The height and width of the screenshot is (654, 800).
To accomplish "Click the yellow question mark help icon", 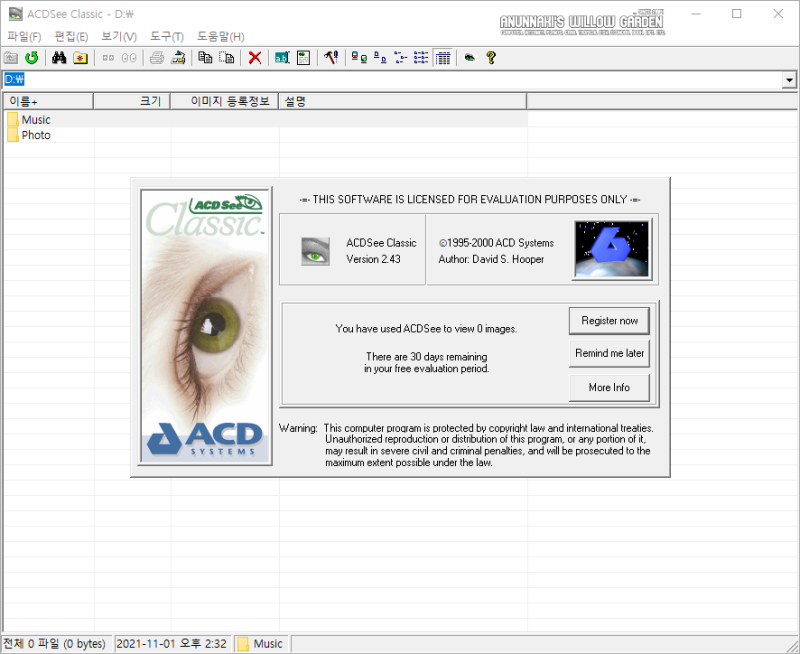I will click(x=491, y=58).
